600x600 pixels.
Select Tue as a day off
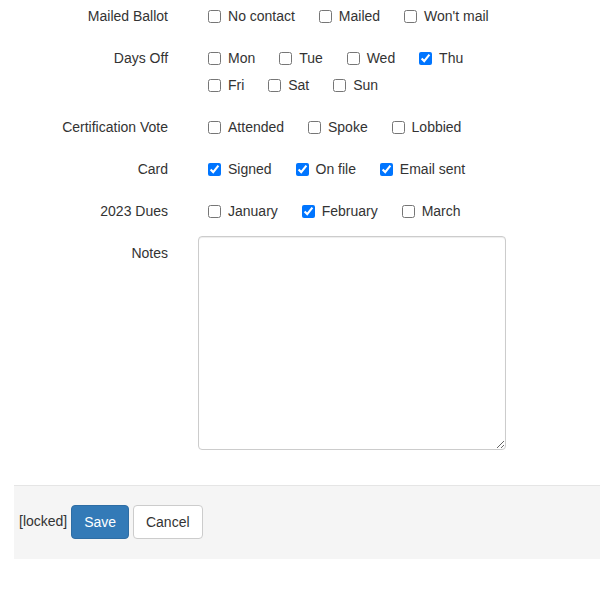pos(285,59)
